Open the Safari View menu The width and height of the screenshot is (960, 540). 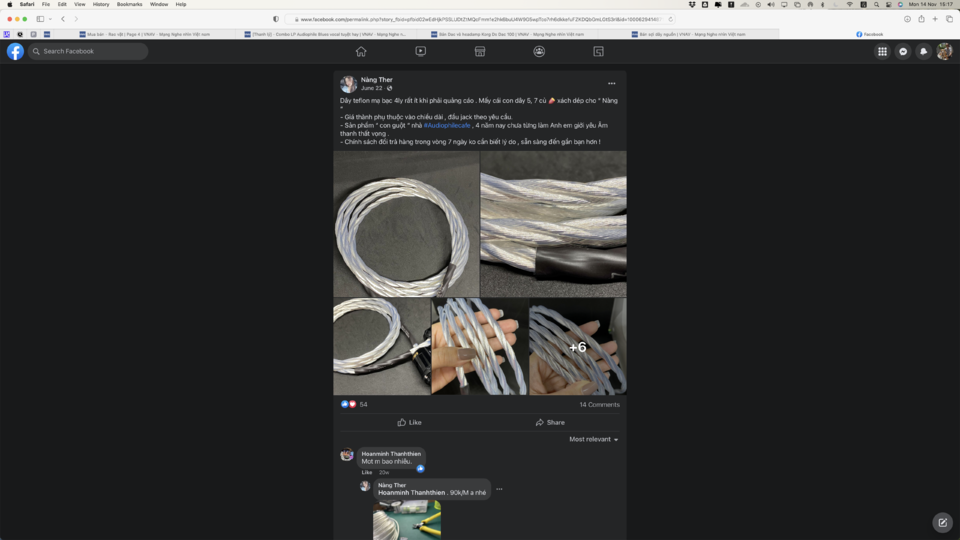click(x=80, y=4)
